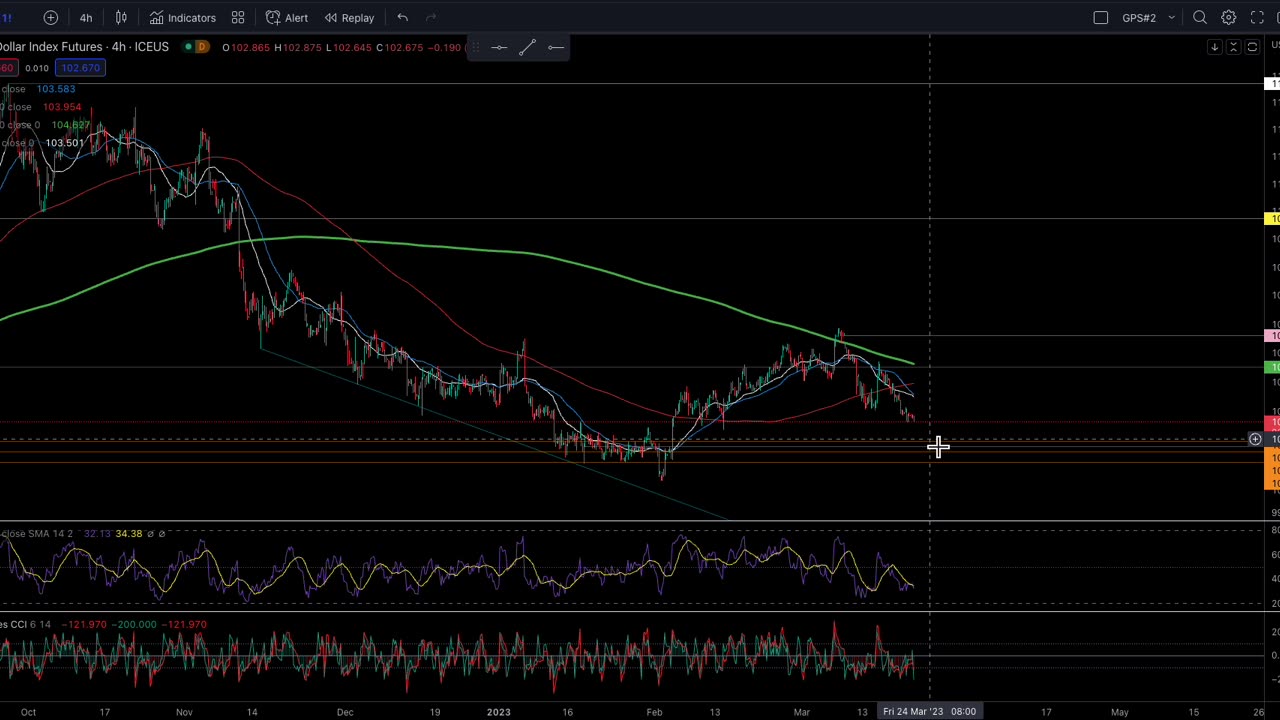The image size is (1280, 720).
Task: Click the Nov label on the time axis
Action: (184, 712)
